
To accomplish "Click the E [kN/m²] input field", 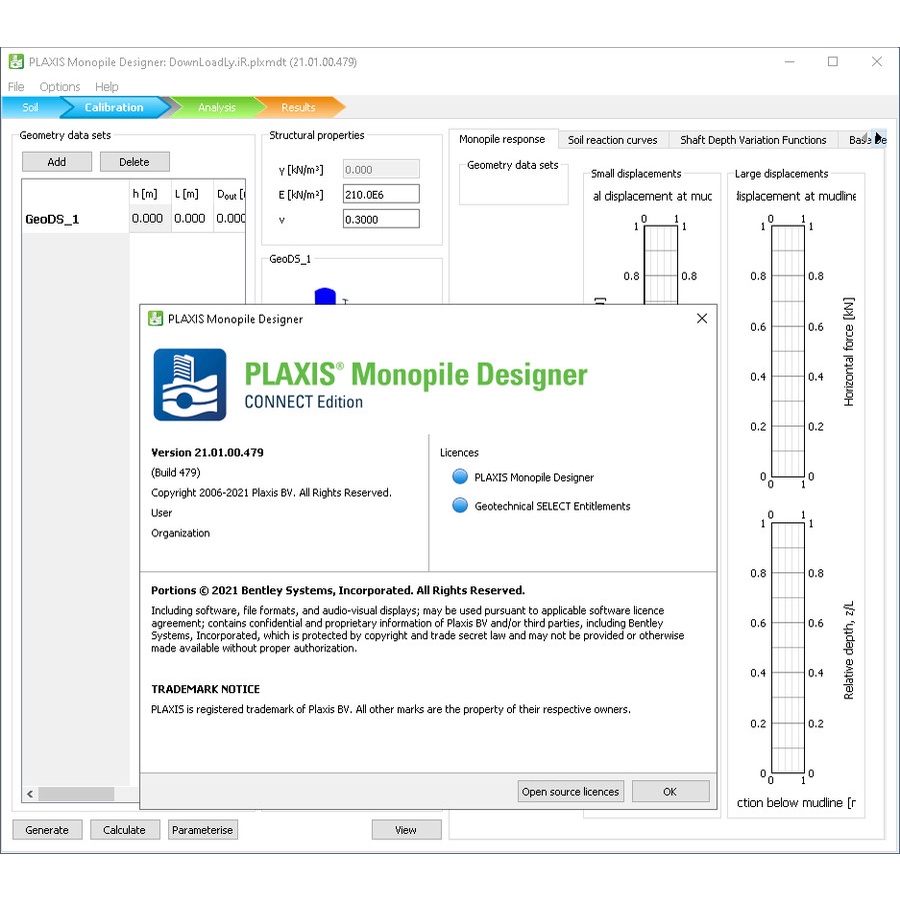I will 380,194.
